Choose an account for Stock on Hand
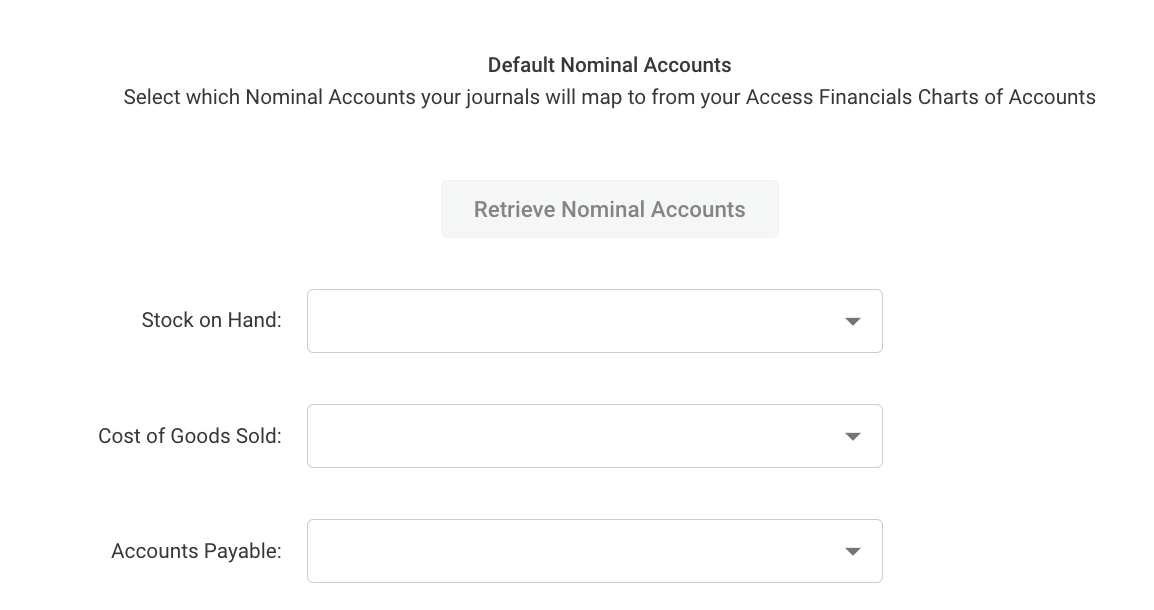This screenshot has height=610, width=1154. click(x=594, y=320)
